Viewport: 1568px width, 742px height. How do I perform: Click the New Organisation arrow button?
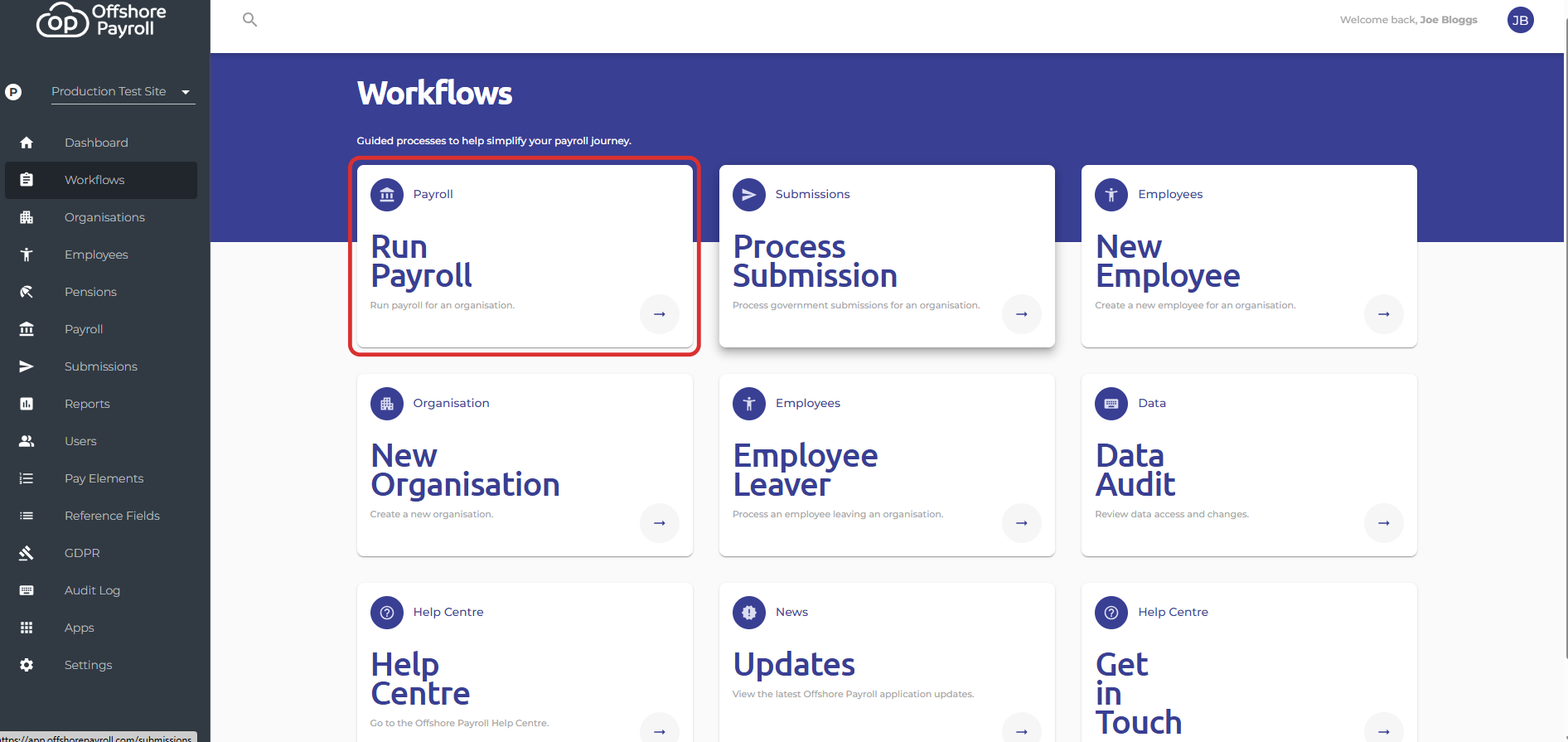pyautogui.click(x=660, y=523)
